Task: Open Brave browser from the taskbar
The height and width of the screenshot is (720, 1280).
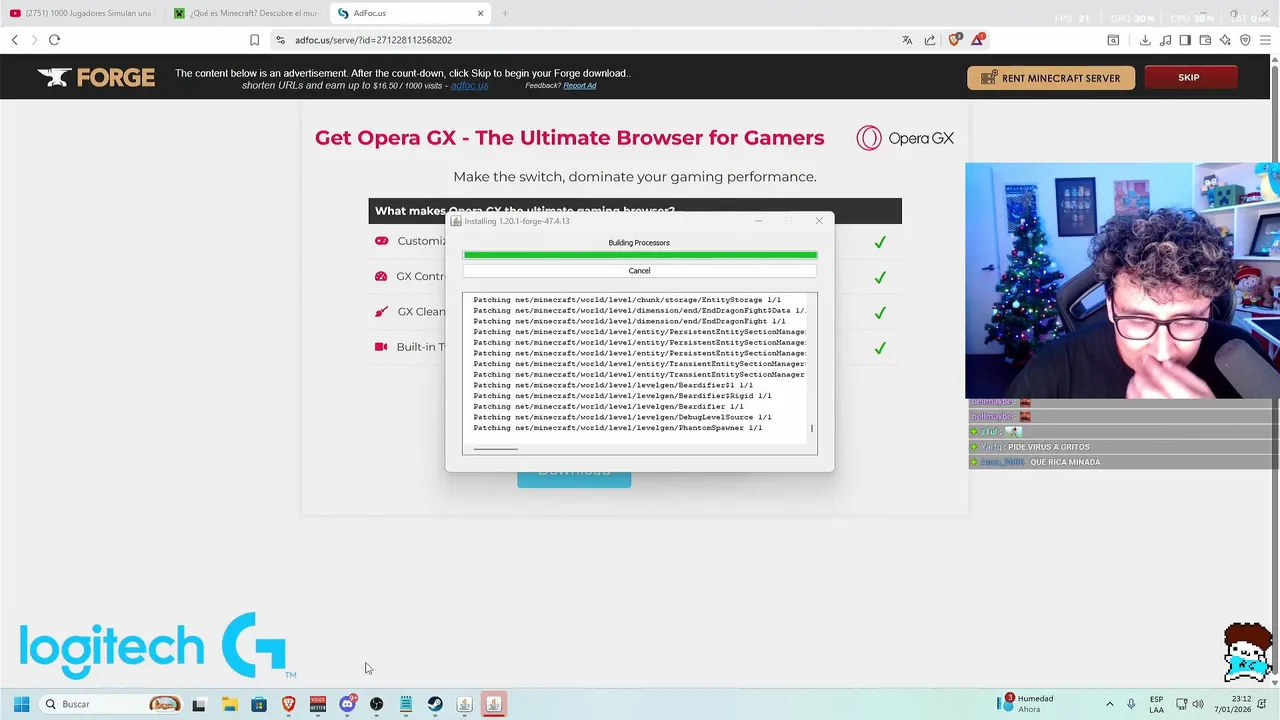Action: pos(289,704)
